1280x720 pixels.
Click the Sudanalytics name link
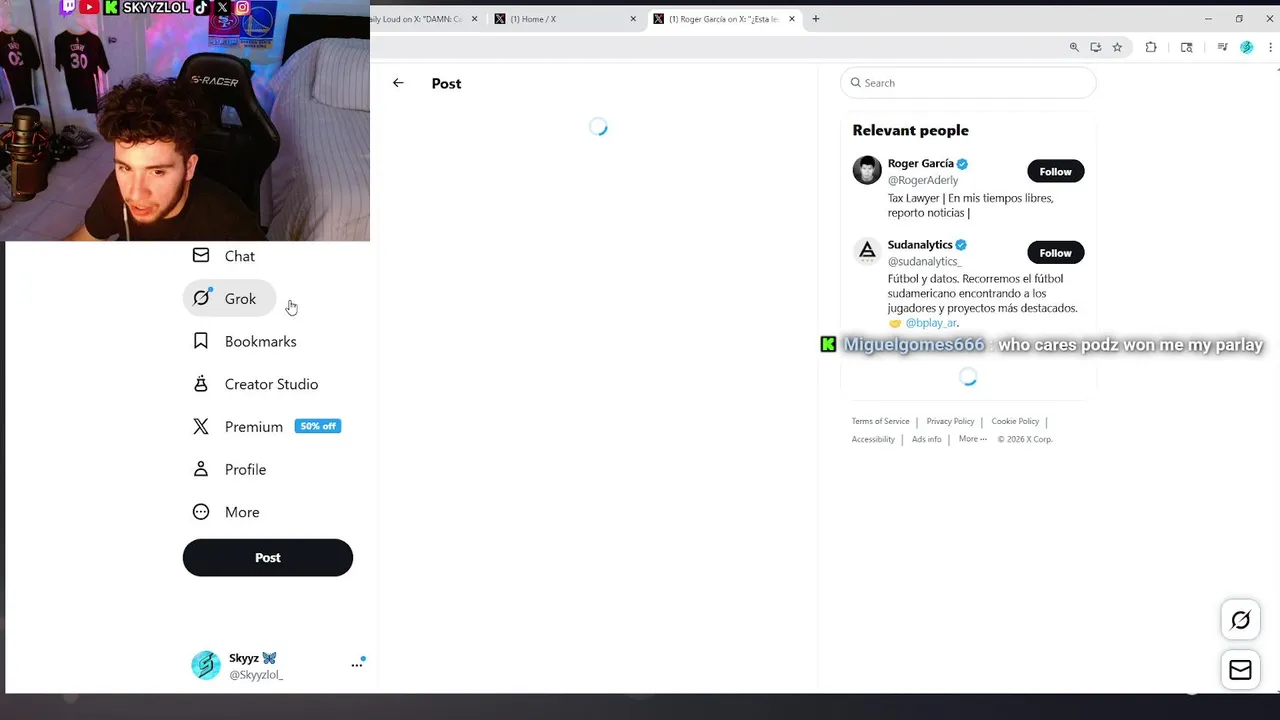[x=920, y=245]
